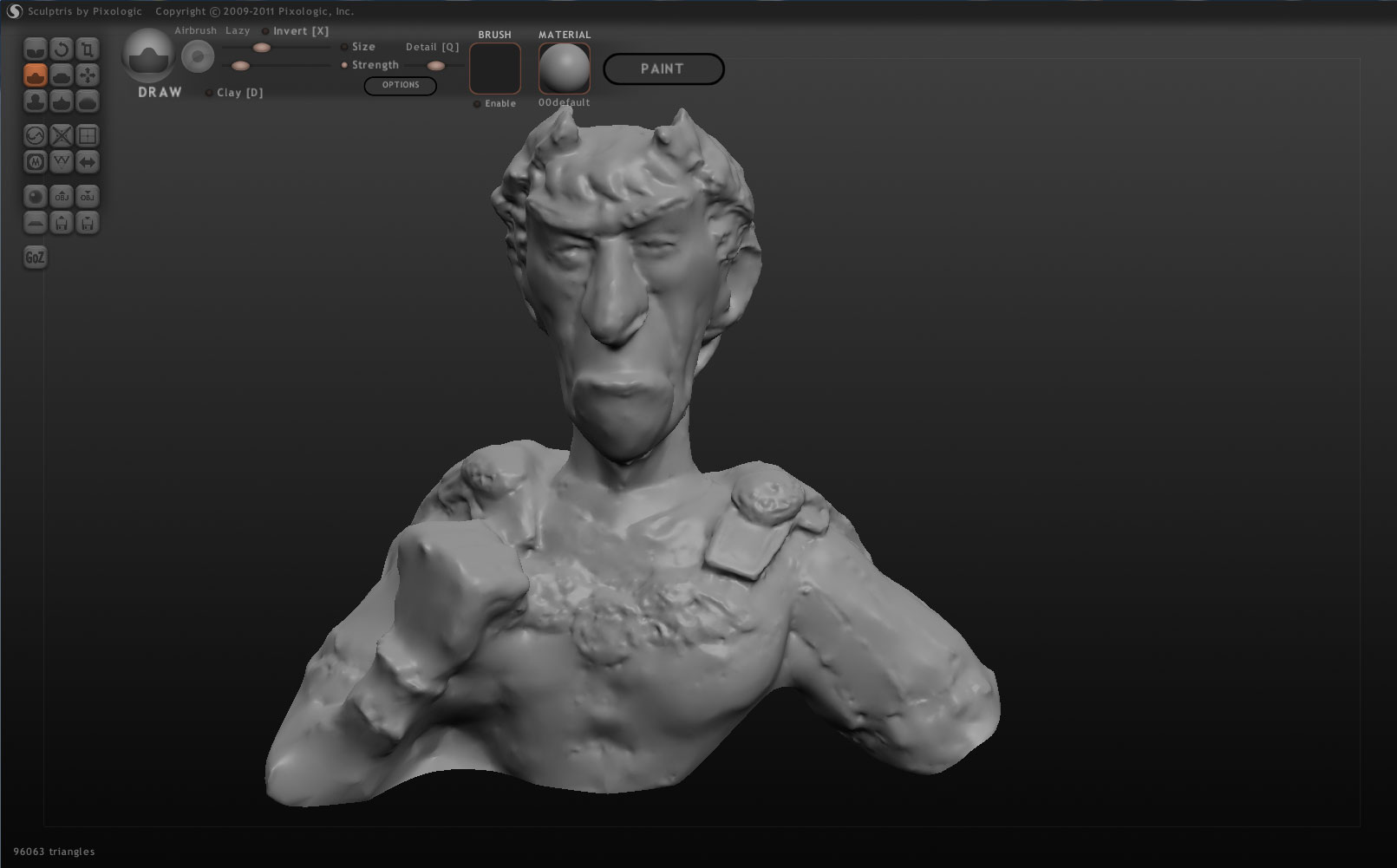
Task: Save the current sculpt
Action: (86, 223)
